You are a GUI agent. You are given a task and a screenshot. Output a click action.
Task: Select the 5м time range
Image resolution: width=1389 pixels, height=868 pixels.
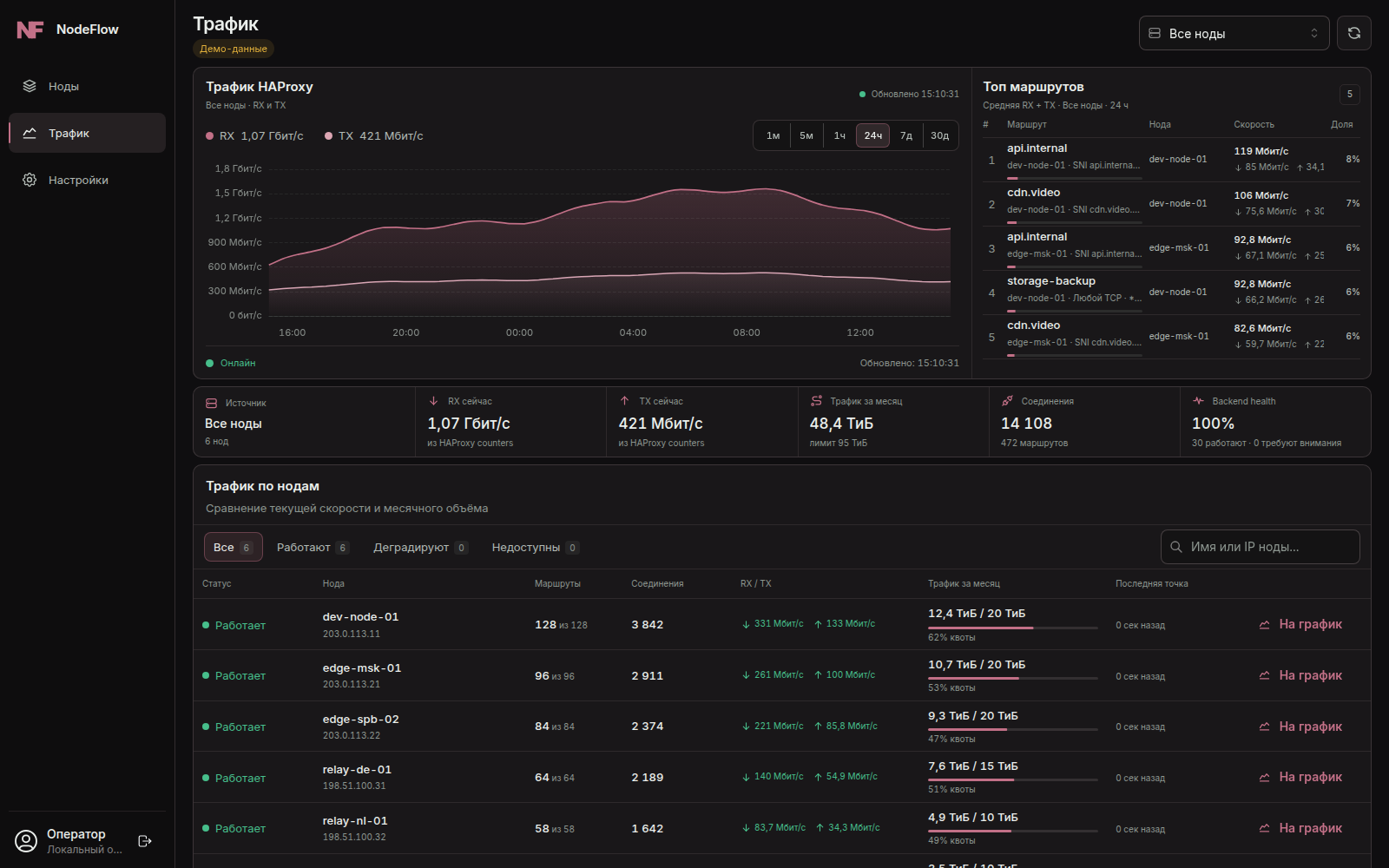click(806, 135)
